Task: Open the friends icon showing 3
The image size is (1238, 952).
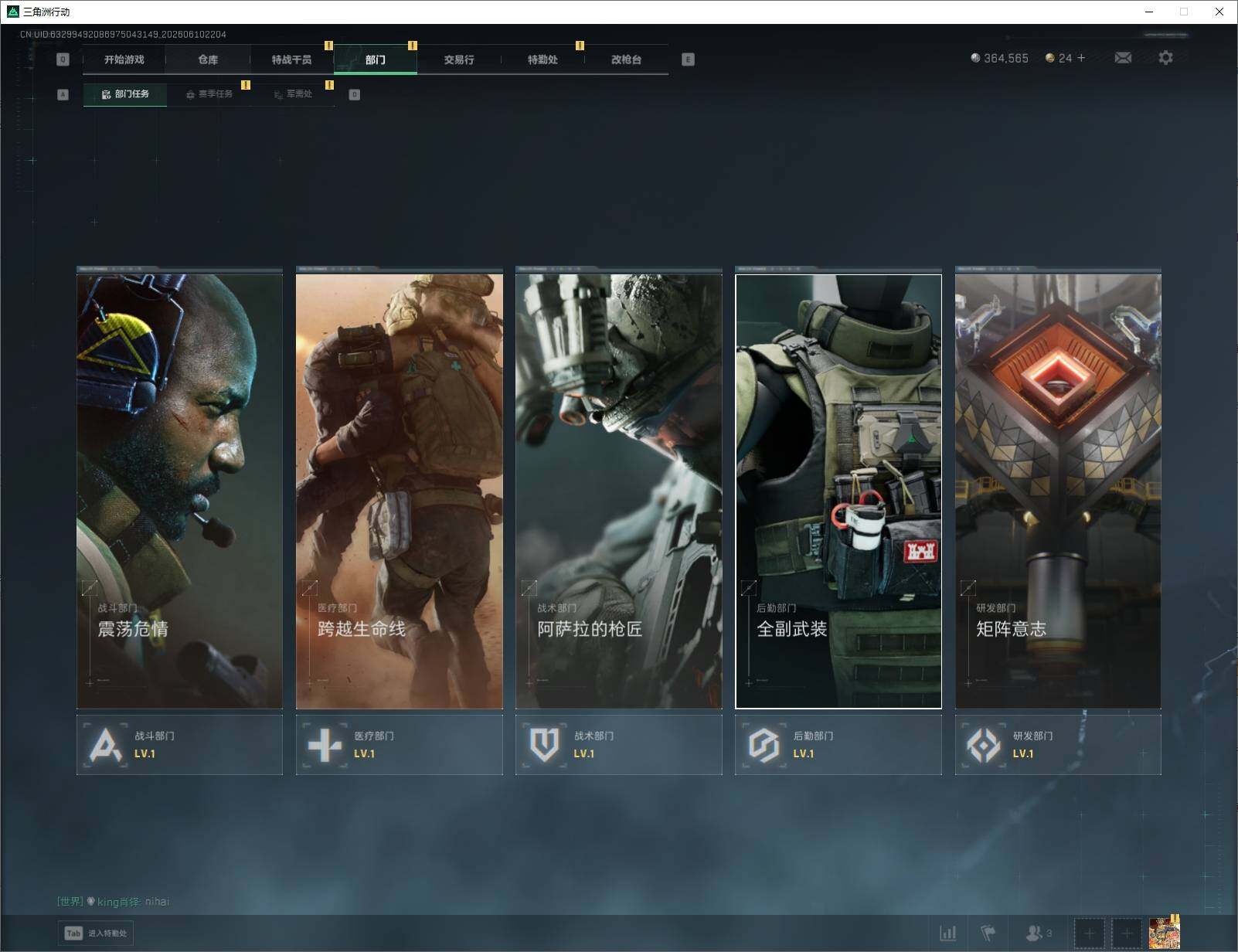Action: [1038, 933]
